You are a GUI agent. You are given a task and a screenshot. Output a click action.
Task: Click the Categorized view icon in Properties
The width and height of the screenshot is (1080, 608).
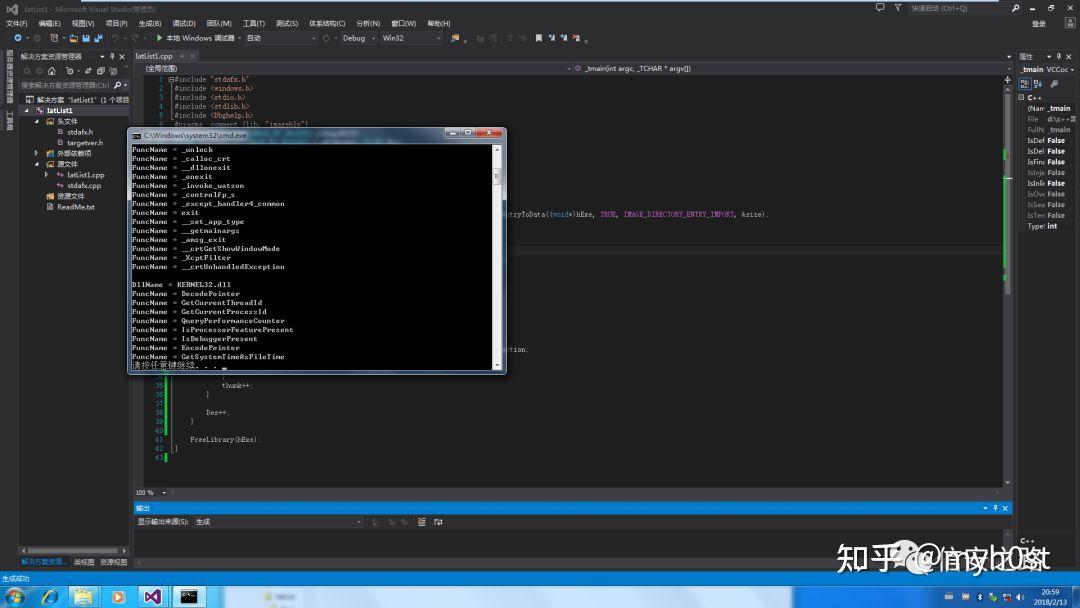[1025, 84]
